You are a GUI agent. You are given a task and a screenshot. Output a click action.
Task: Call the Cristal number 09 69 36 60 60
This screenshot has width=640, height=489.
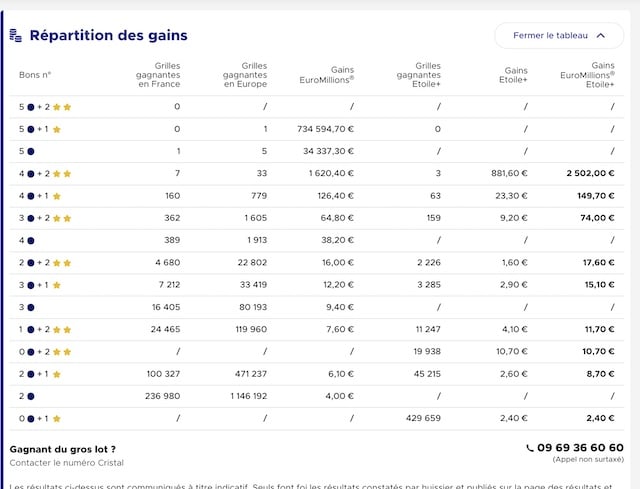click(580, 448)
